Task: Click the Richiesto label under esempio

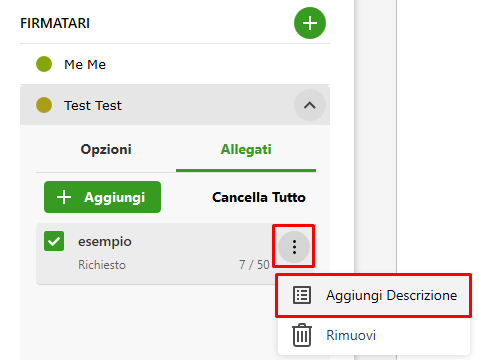Action: point(102,265)
